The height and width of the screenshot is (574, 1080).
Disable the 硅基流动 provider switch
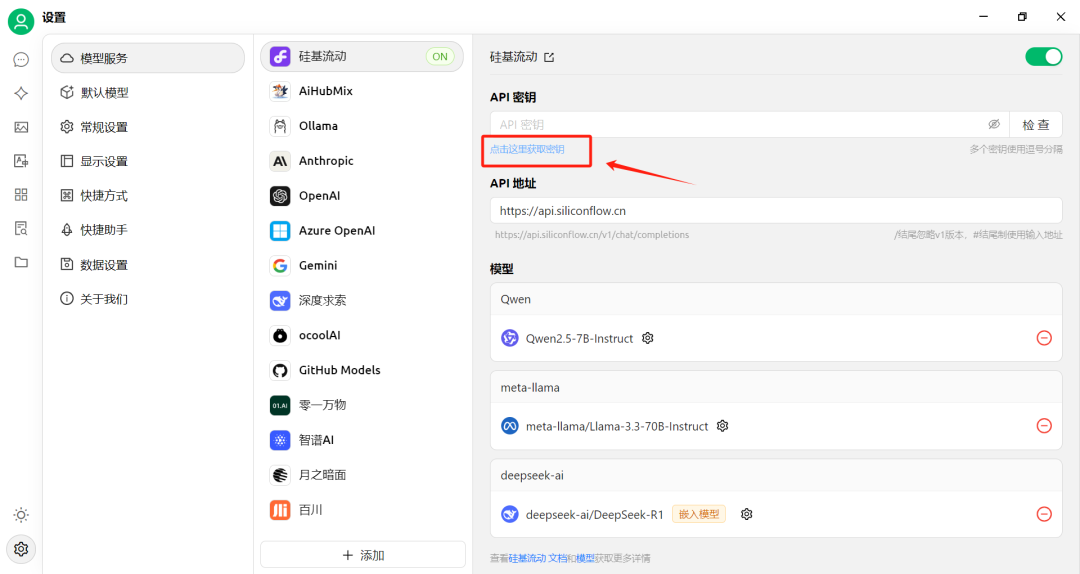click(x=1043, y=57)
